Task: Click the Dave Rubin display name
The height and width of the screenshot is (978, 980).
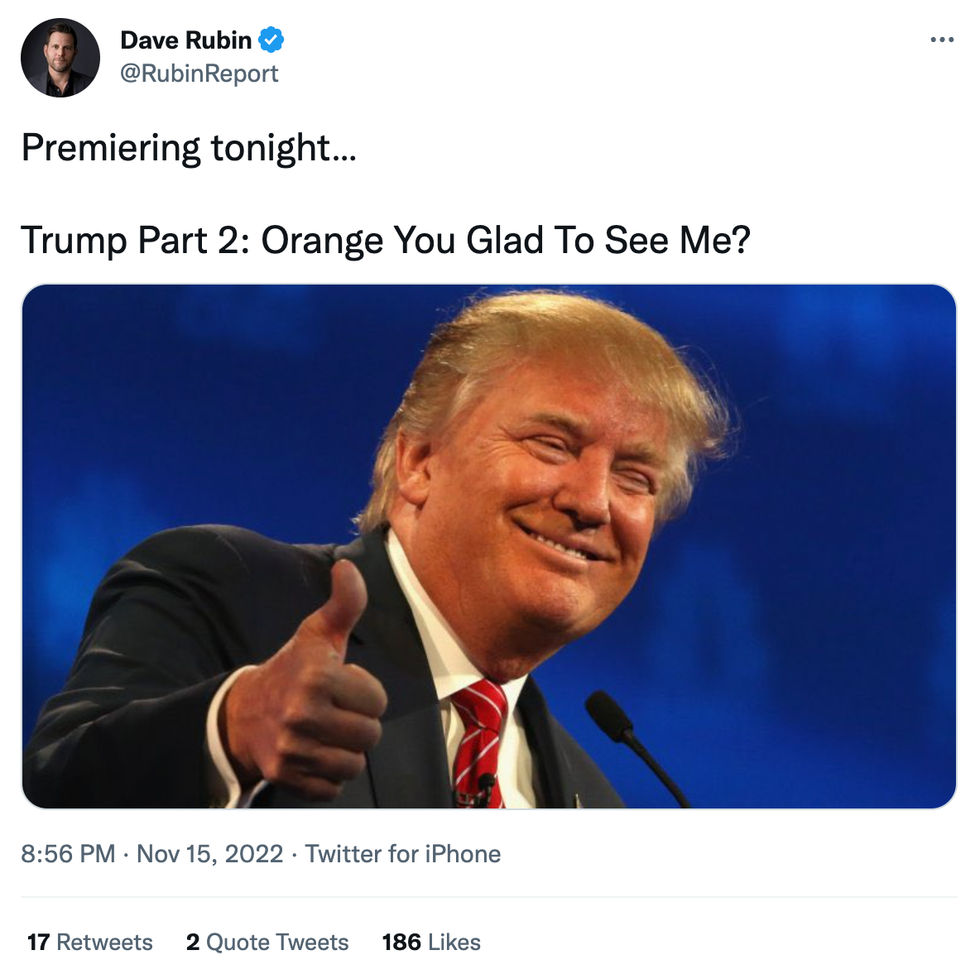Action: click(186, 41)
